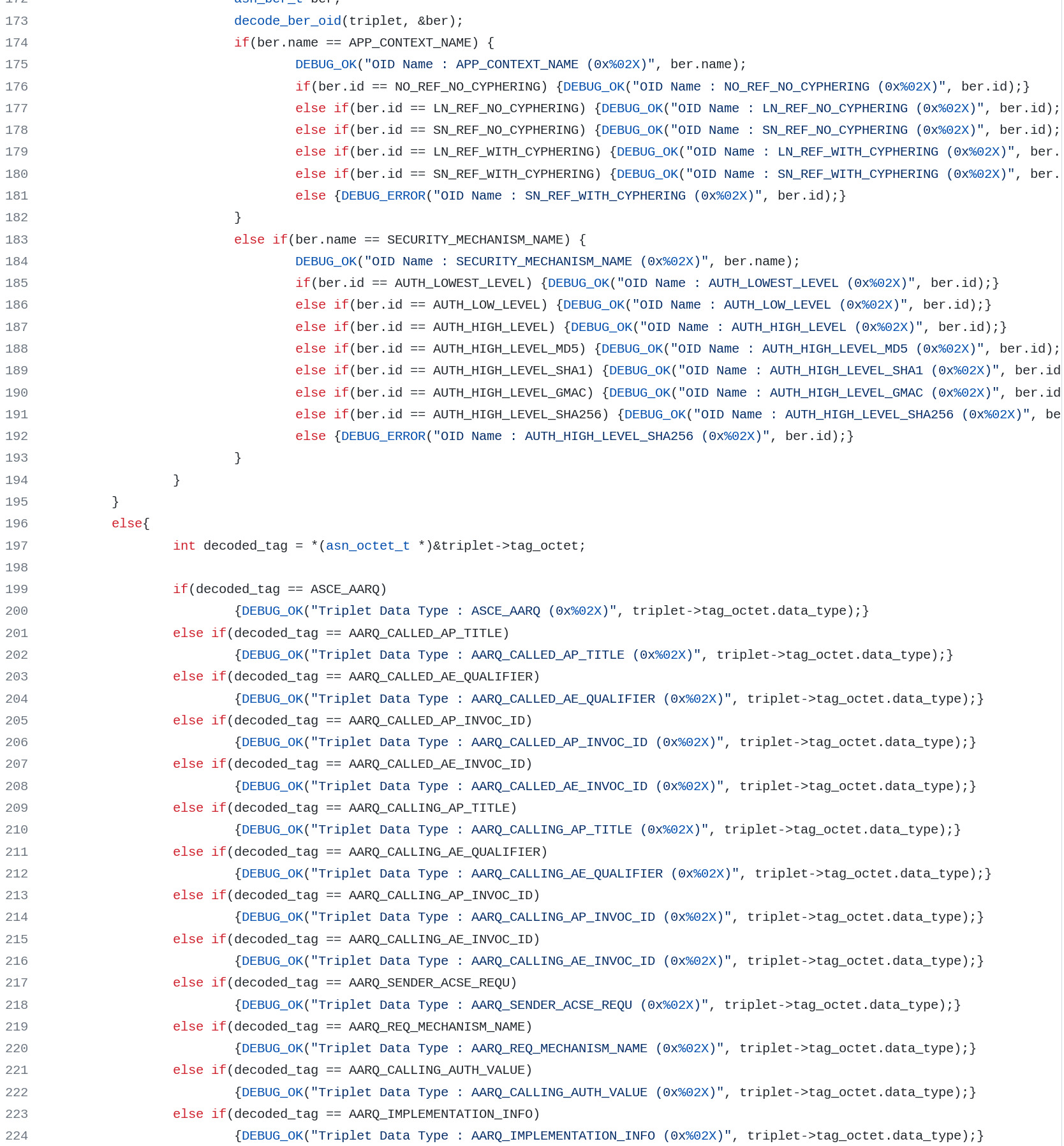Click line number 196 in the gutter
This screenshot has width=1064, height=1146.
point(17,524)
